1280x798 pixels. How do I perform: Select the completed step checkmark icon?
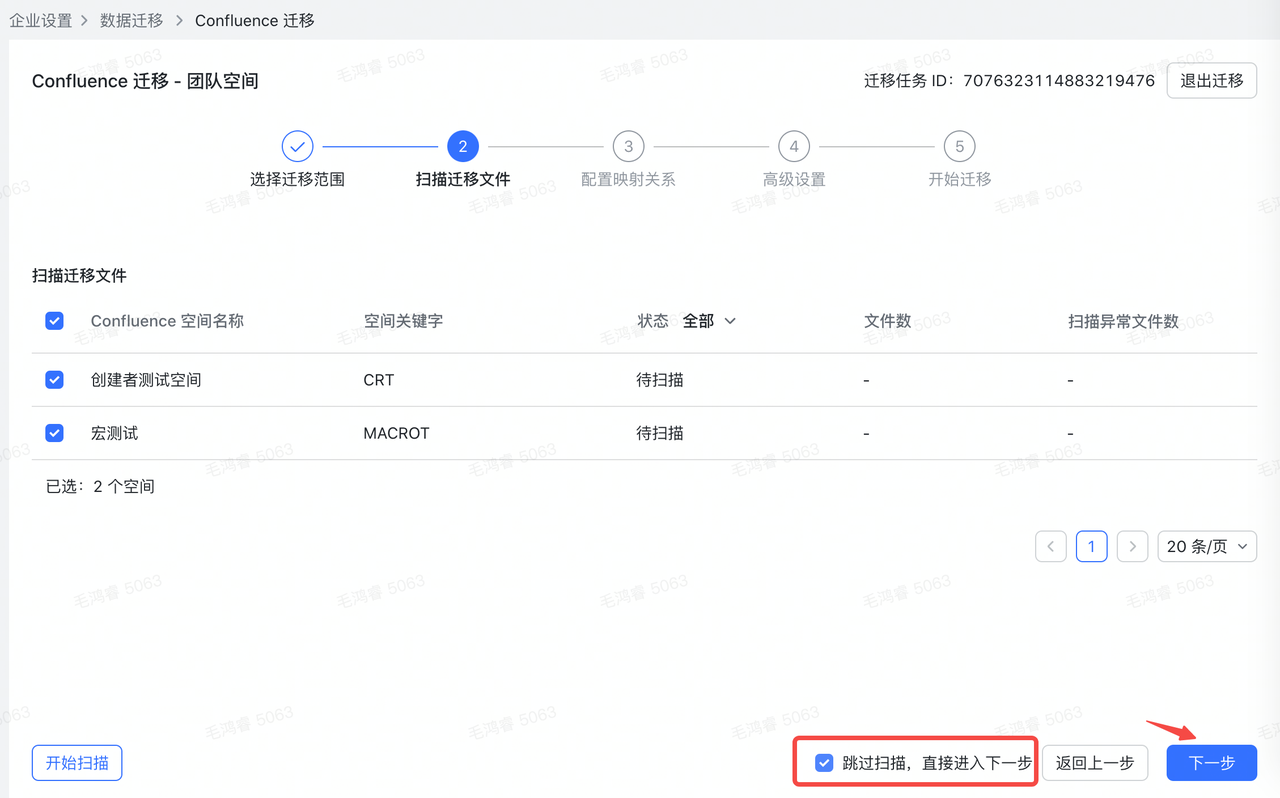point(297,146)
